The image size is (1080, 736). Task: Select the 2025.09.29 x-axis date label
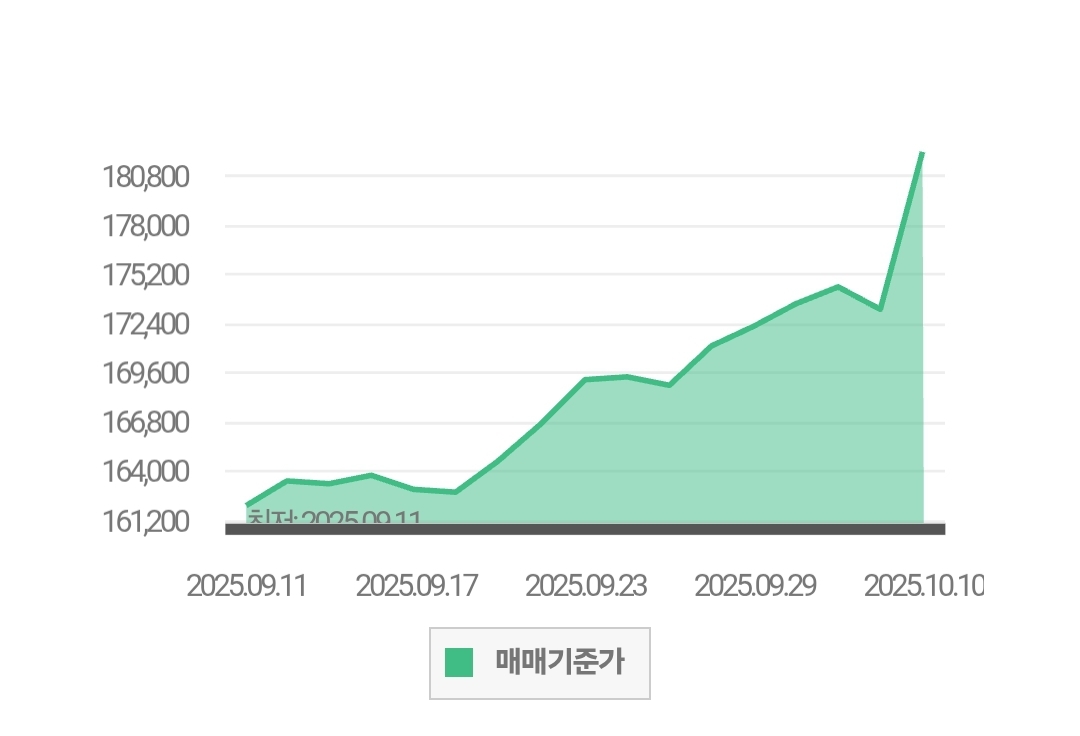(755, 586)
